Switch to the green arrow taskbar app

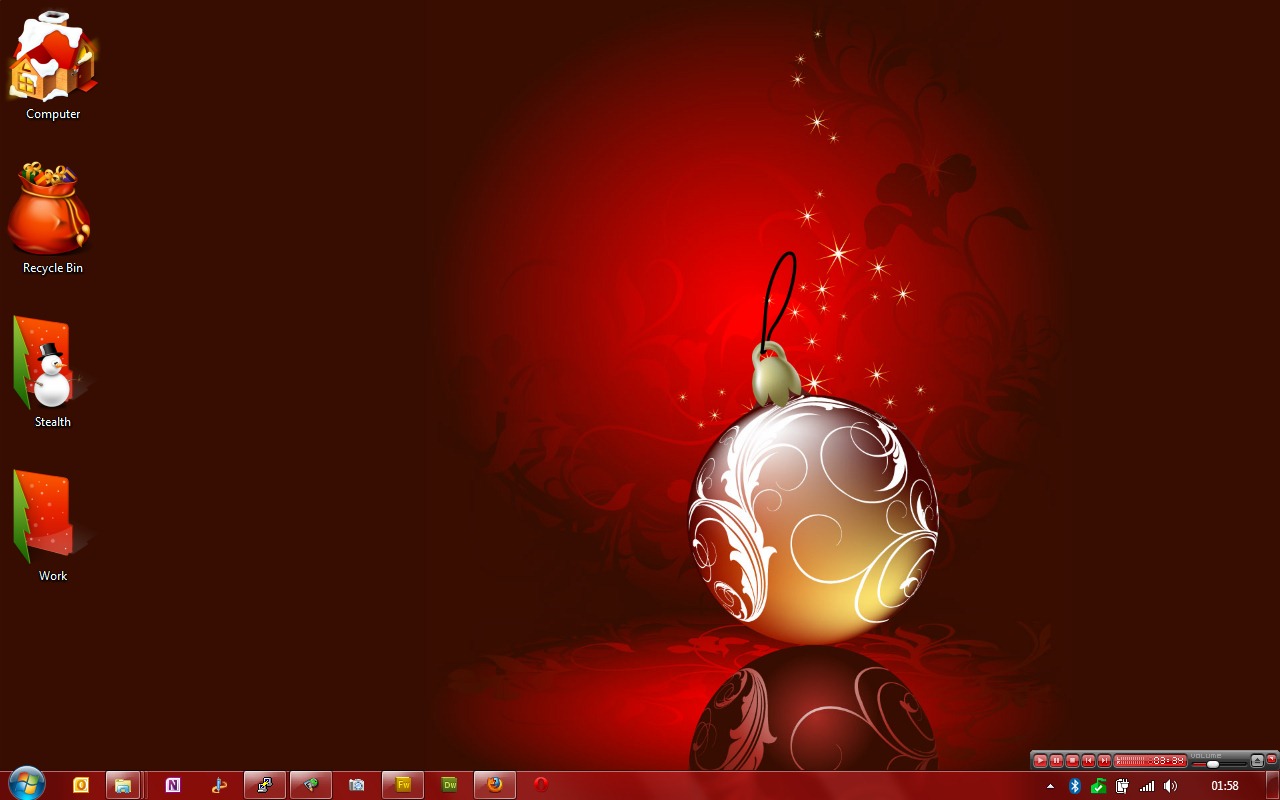pyautogui.click(x=311, y=785)
